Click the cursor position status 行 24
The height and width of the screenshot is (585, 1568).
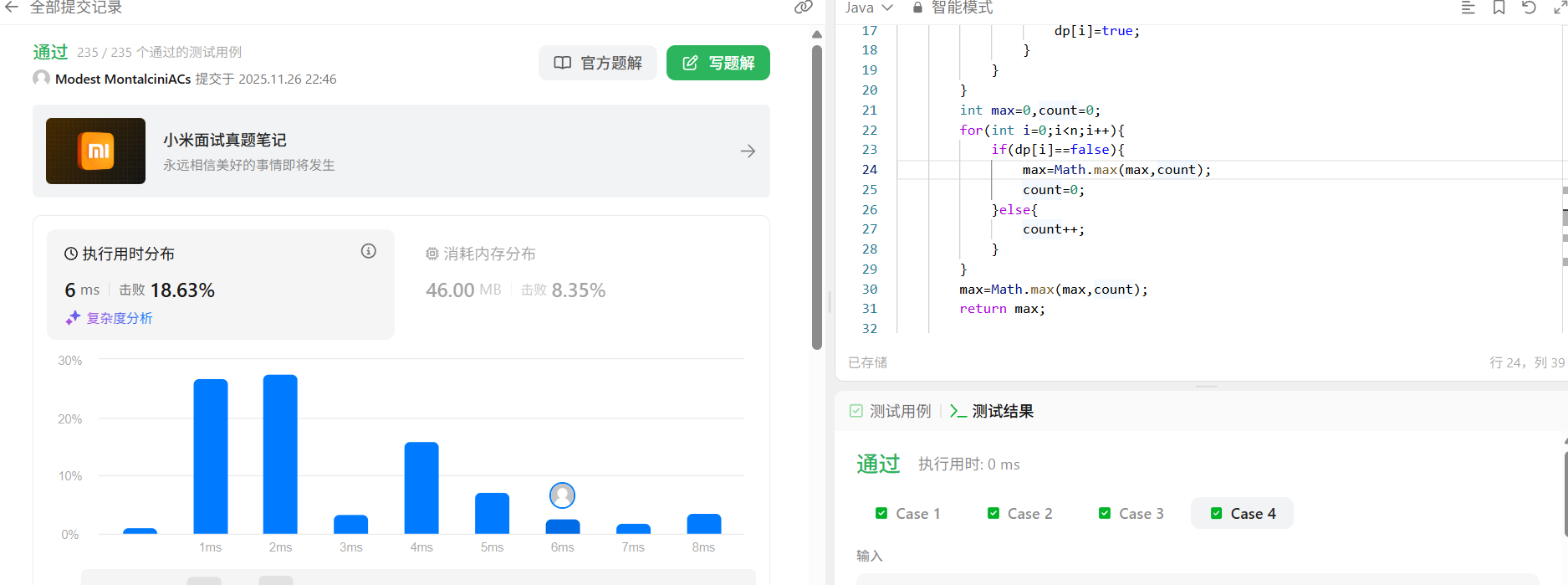[x=1527, y=362]
